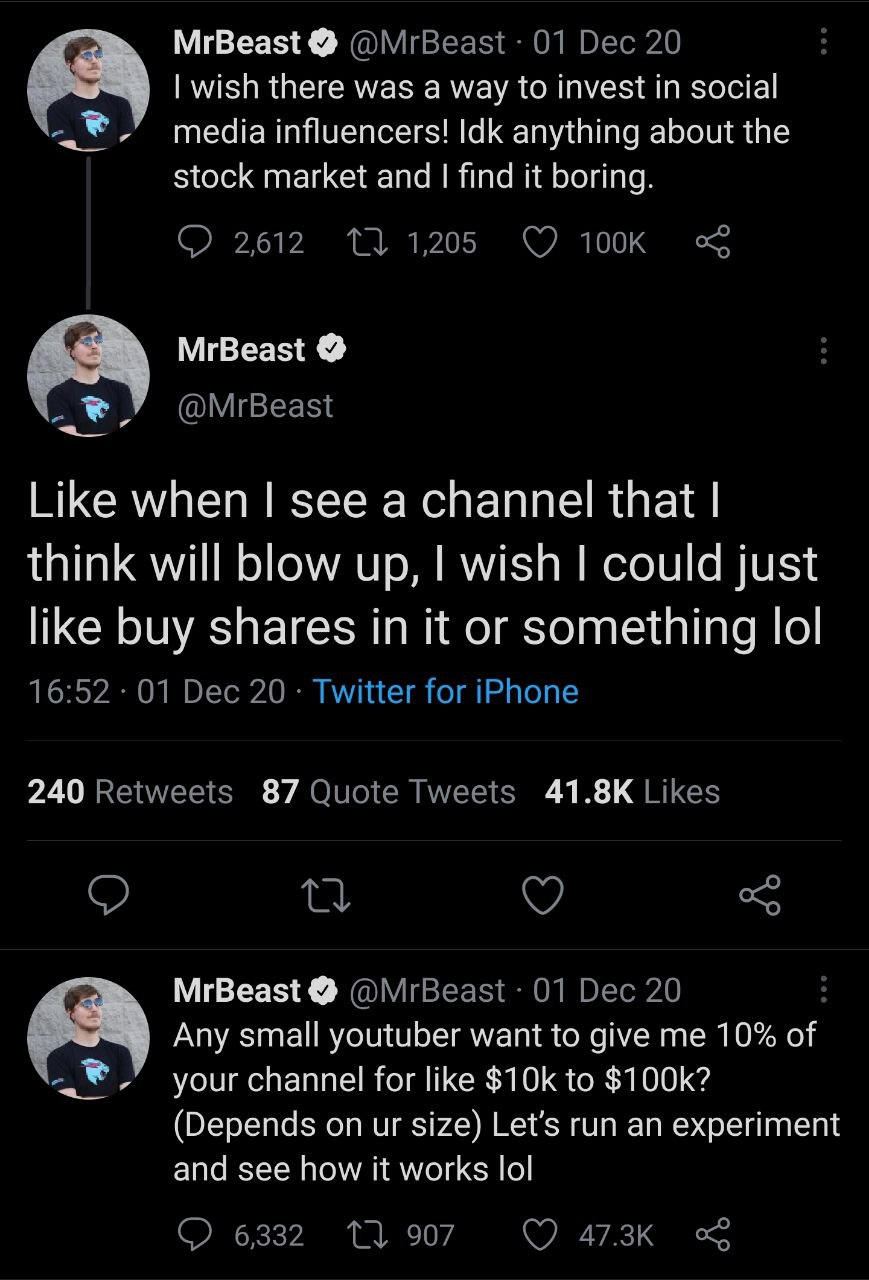The width and height of the screenshot is (869, 1280).
Task: Share the last tweet about small youtubers
Action: (x=712, y=1235)
